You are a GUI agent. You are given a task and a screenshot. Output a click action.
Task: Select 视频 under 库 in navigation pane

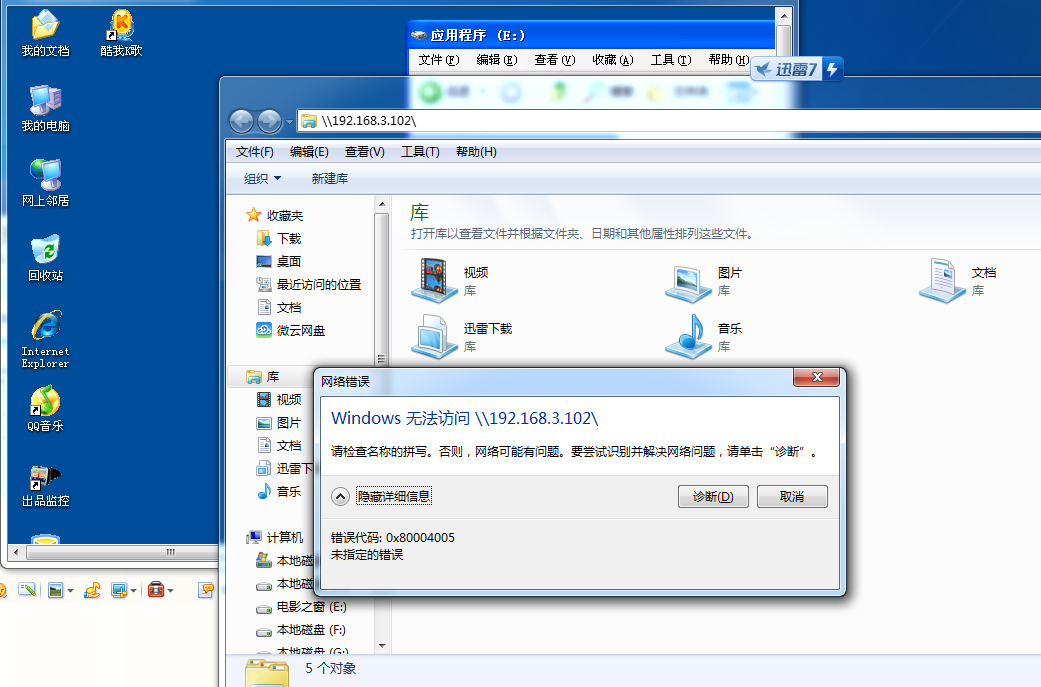[279, 400]
